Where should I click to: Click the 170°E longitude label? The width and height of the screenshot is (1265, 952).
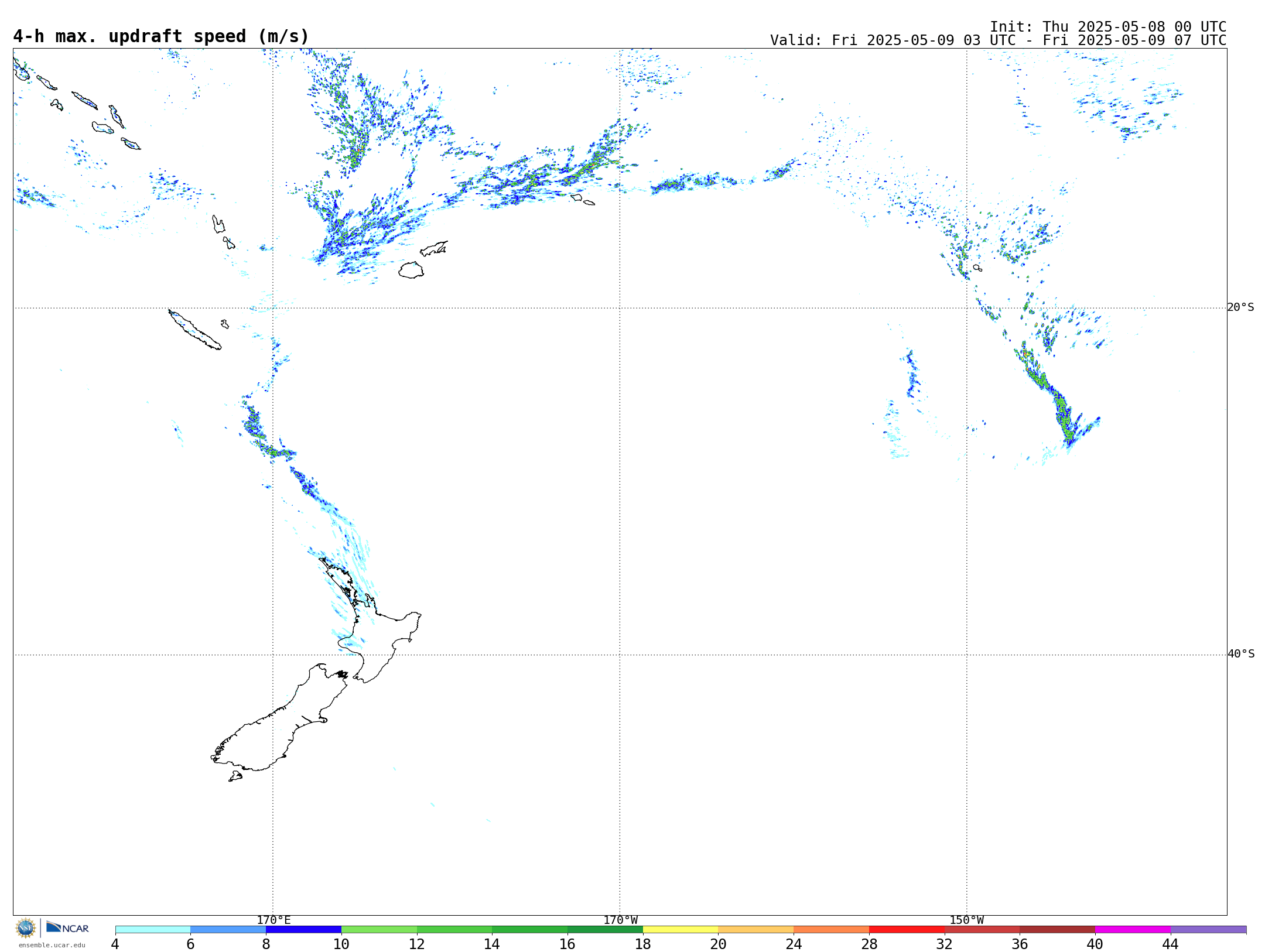coord(273,920)
